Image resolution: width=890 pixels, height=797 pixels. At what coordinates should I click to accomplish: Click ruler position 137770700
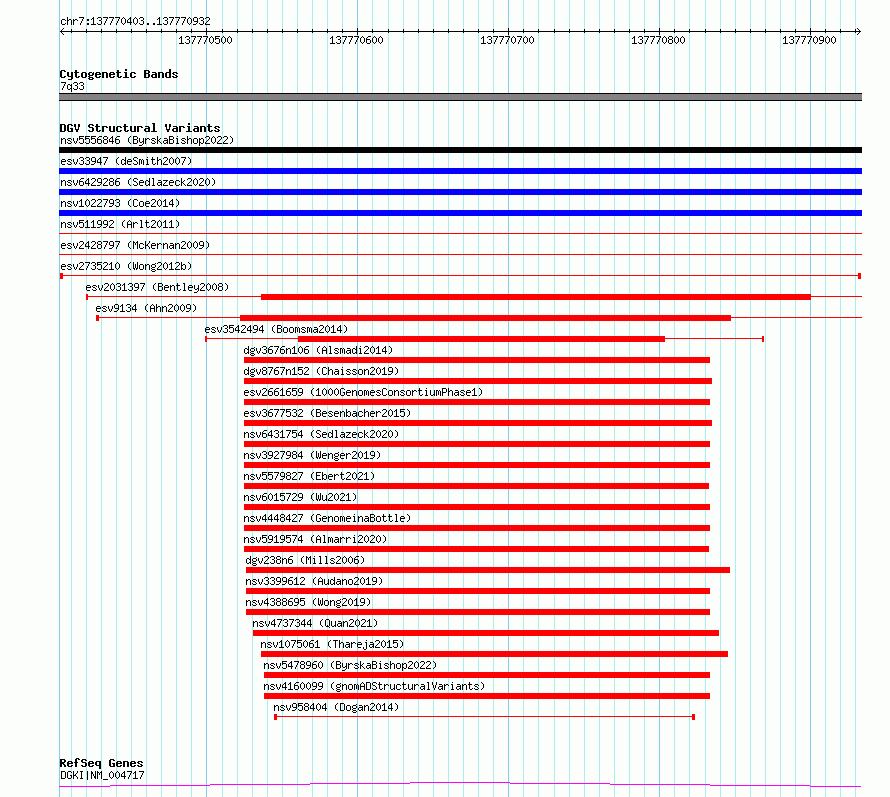pyautogui.click(x=507, y=40)
